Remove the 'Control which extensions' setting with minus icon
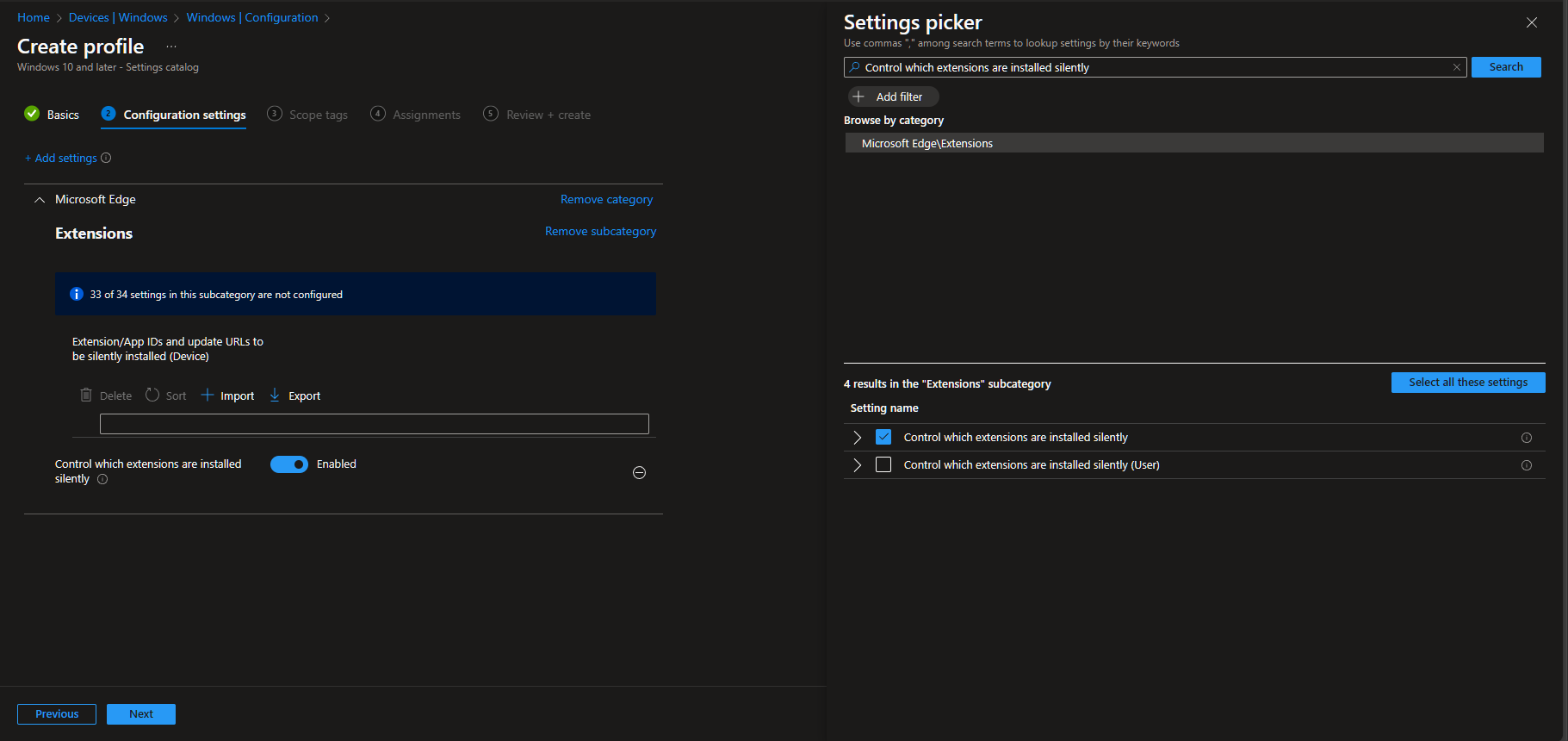 pos(639,472)
